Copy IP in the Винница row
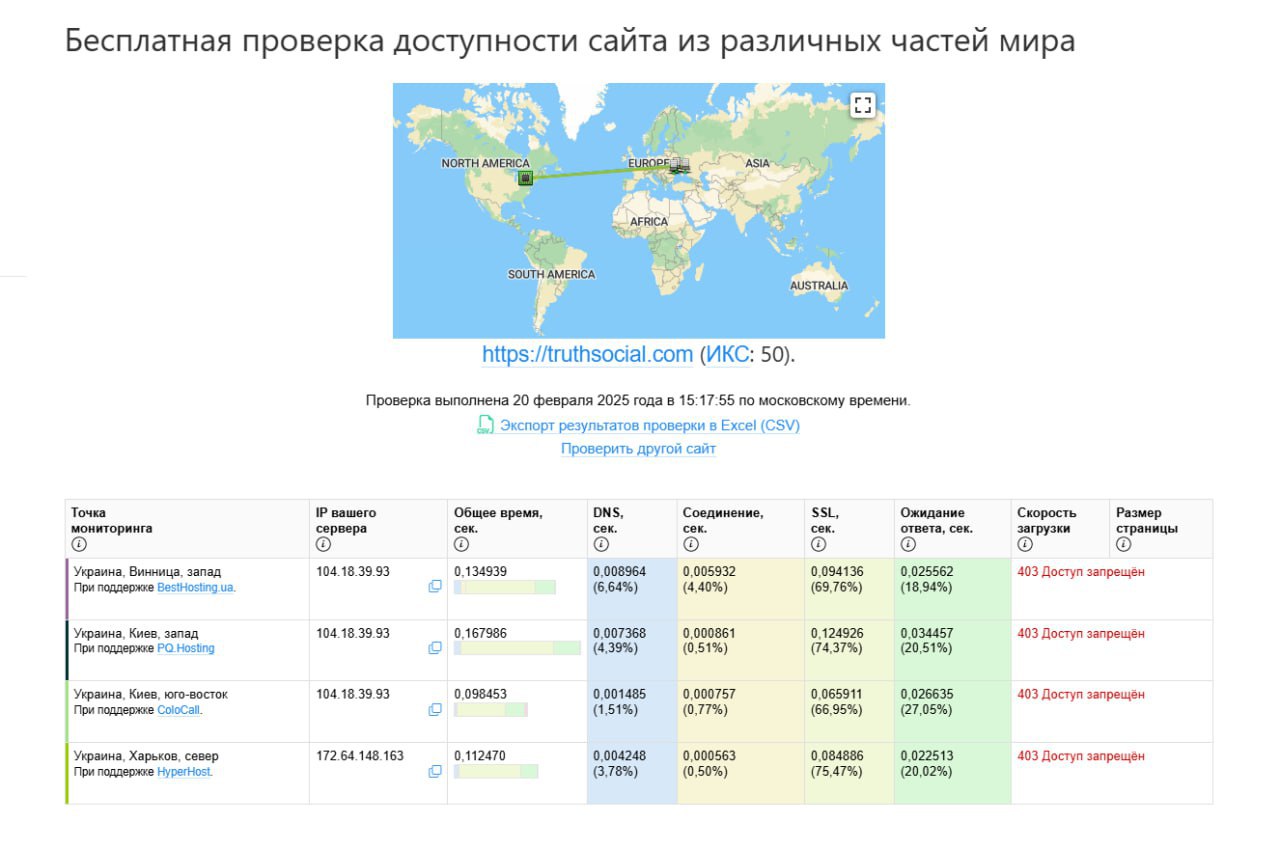 tap(435, 587)
